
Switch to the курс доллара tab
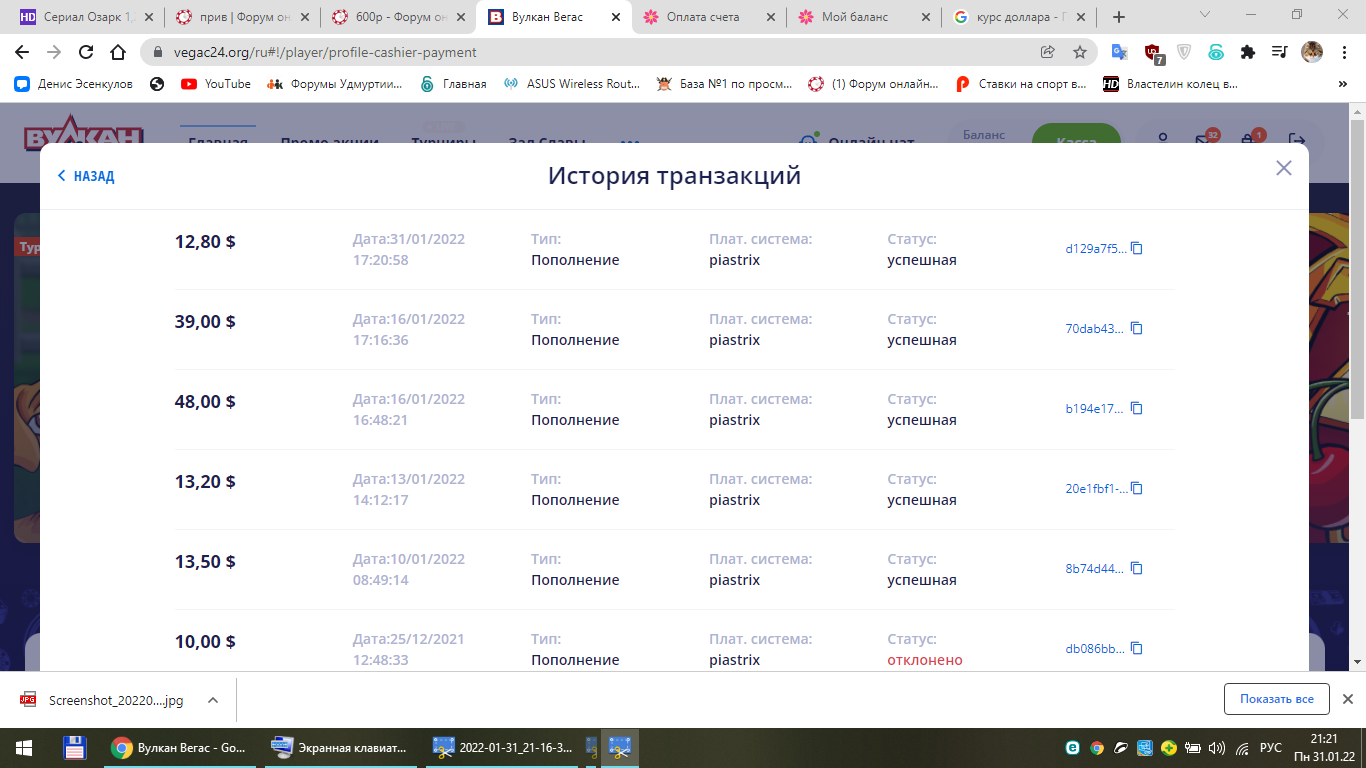(1021, 17)
